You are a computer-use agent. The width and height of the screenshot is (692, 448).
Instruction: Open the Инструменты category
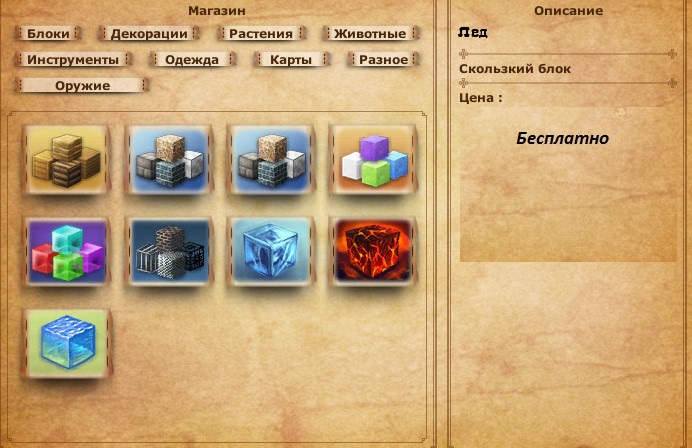coord(73,60)
